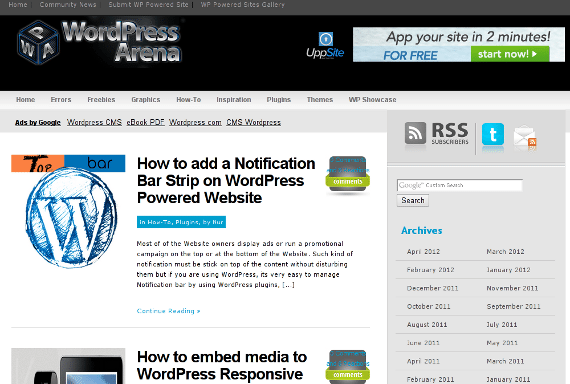The width and height of the screenshot is (570, 384).
Task: Open April 2011 archive
Action: [423, 361]
